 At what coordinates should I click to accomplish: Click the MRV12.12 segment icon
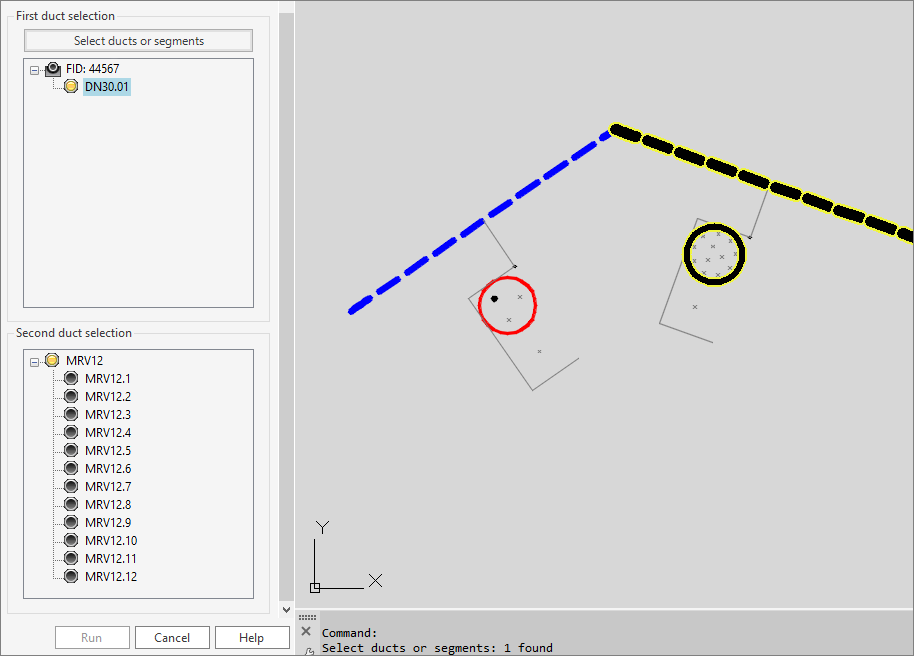point(71,576)
